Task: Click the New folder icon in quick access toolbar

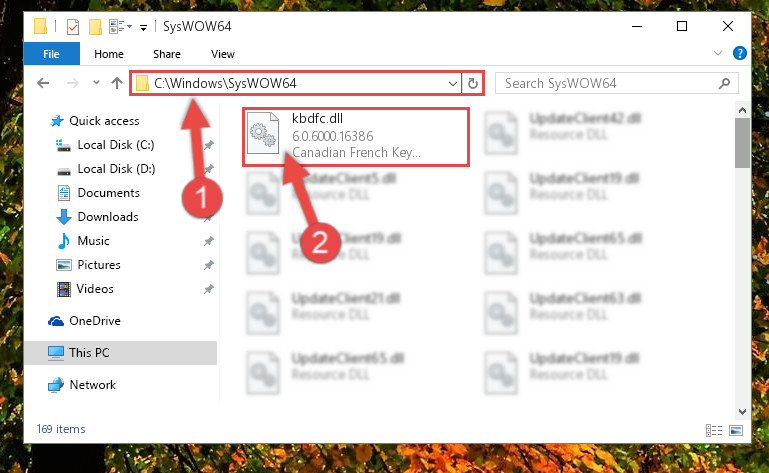Action: point(95,26)
